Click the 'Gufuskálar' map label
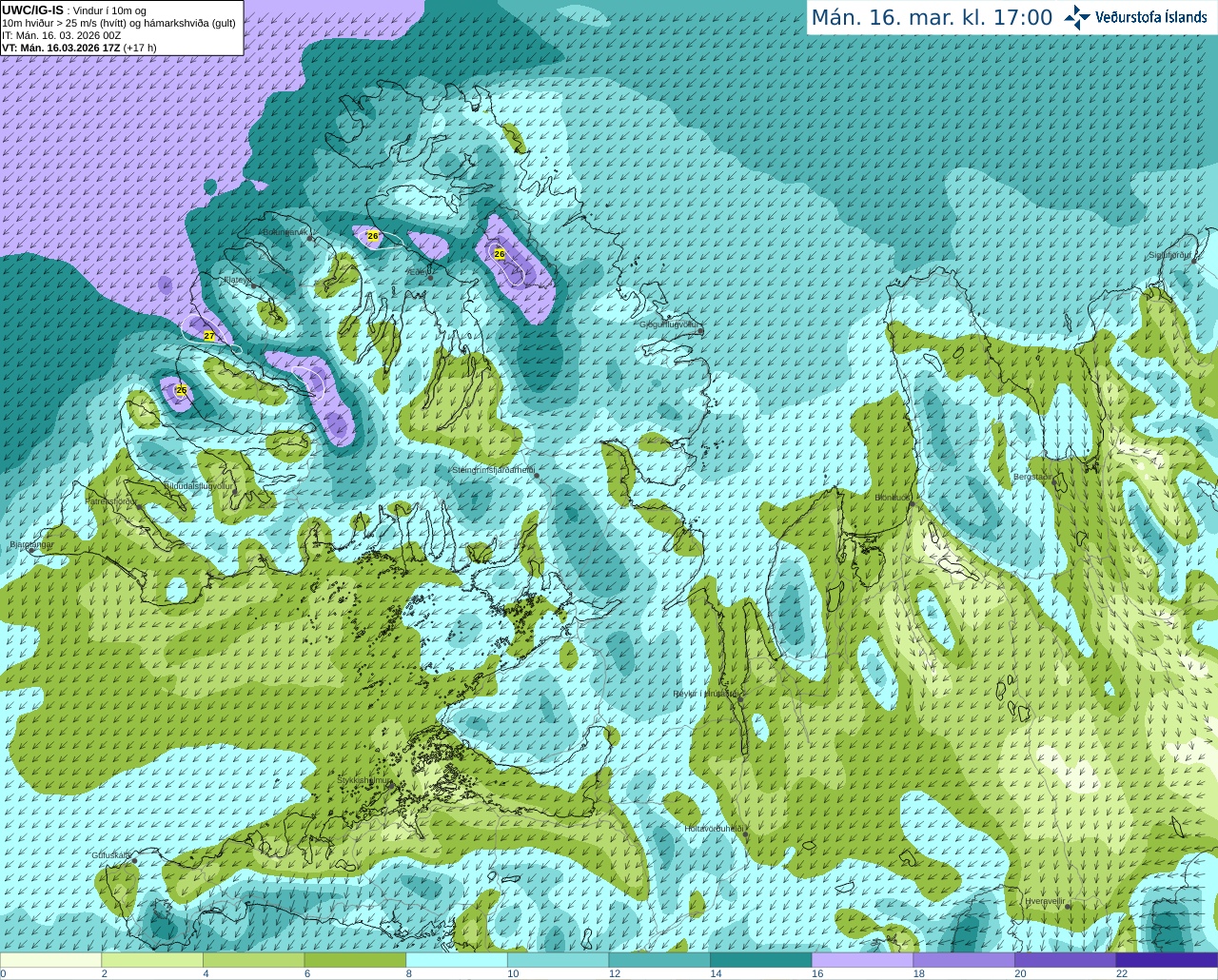The height and width of the screenshot is (980, 1218). tap(111, 855)
